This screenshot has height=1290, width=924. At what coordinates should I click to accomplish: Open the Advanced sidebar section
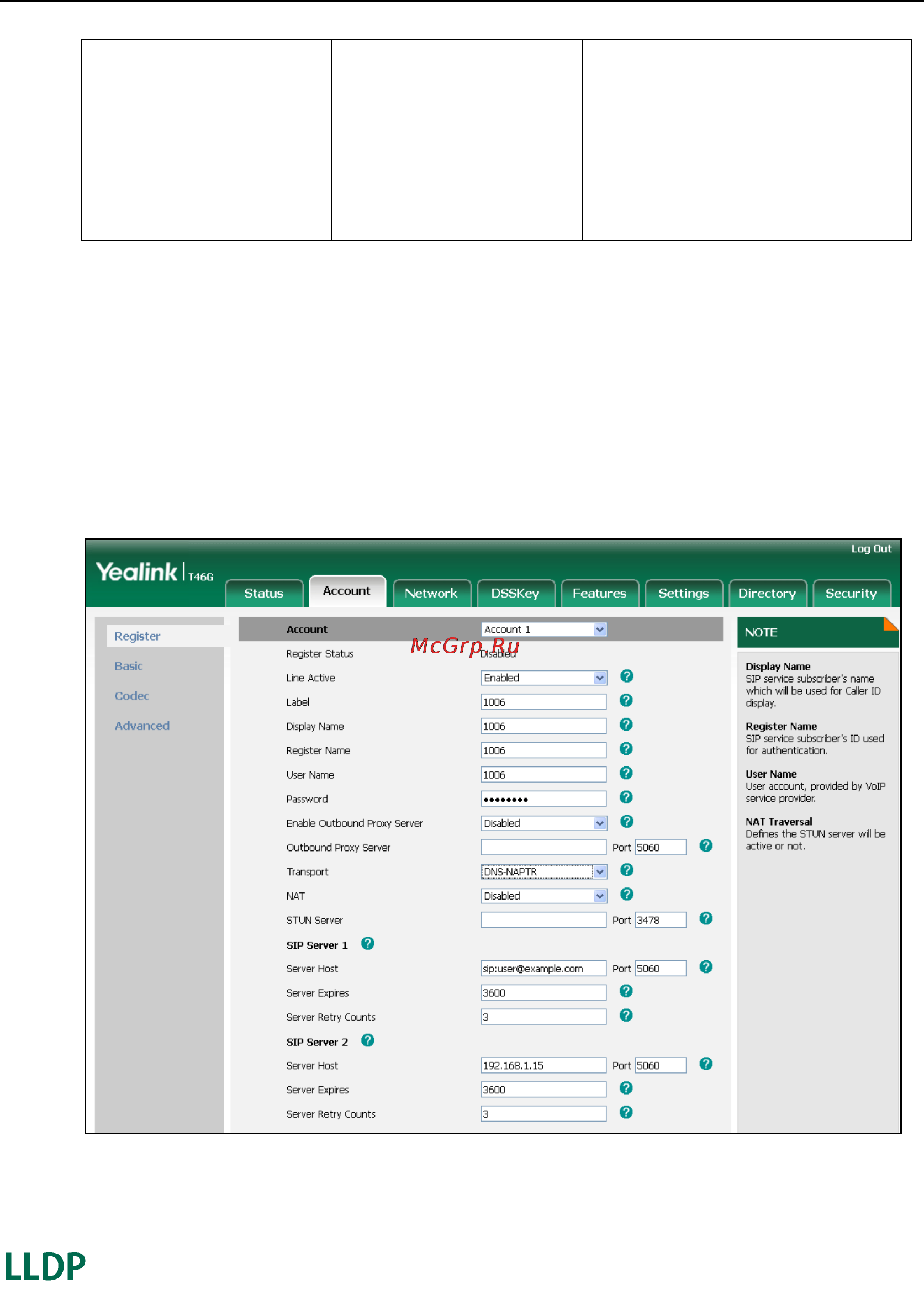click(x=142, y=726)
